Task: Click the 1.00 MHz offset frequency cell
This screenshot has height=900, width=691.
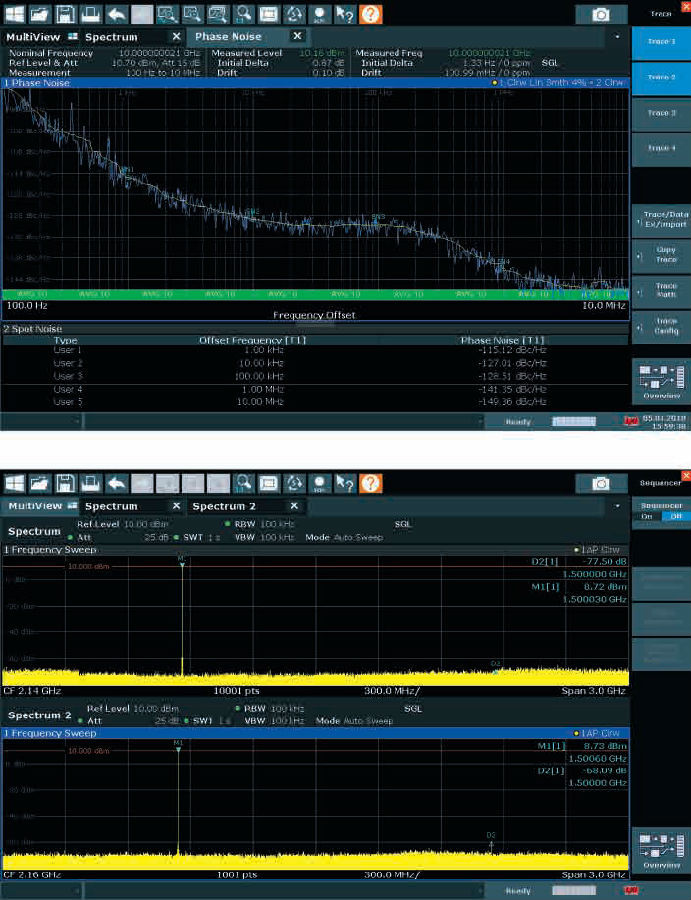Action: coord(260,389)
